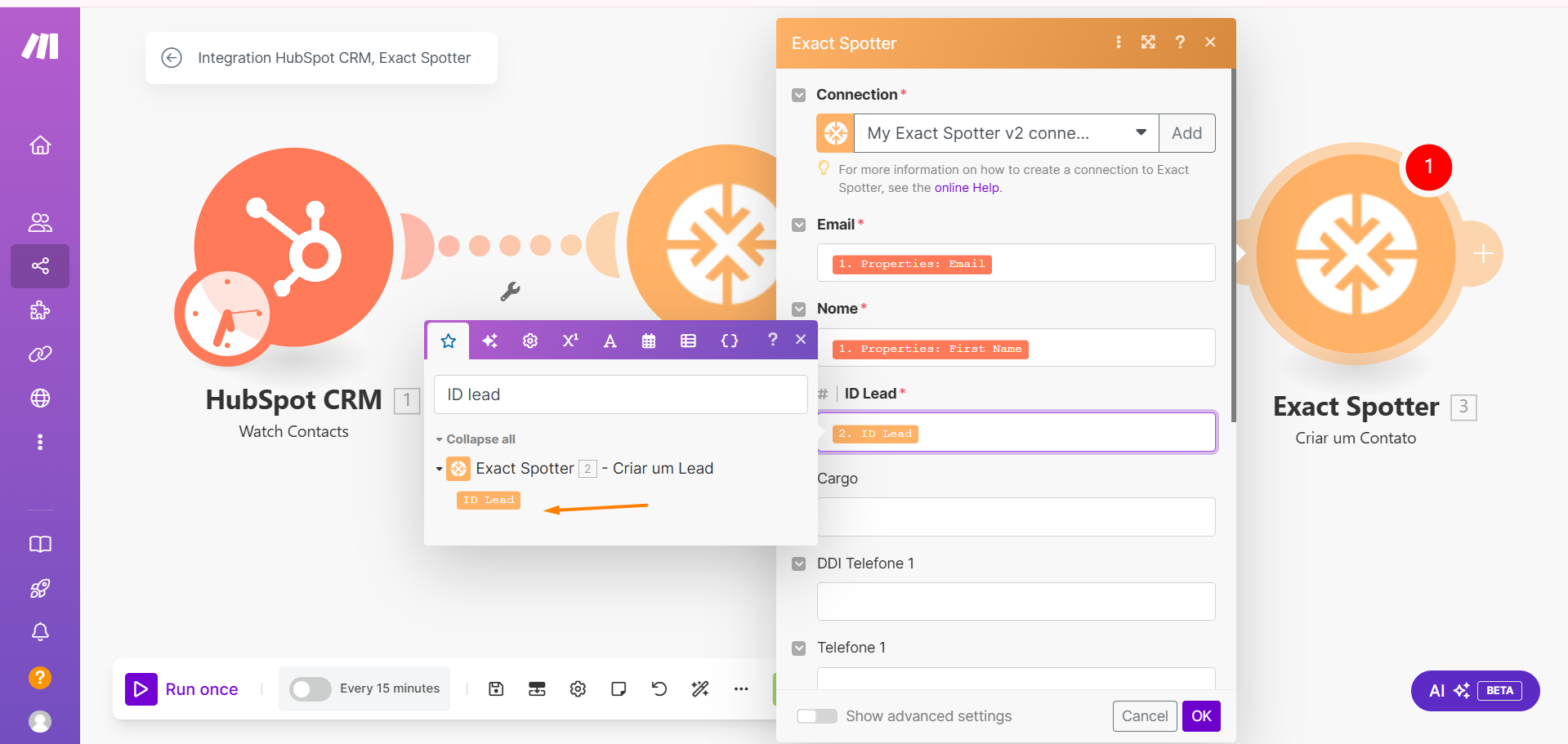The image size is (1568, 744).
Task: Expand the Exact Spotter panel fullscreen
Action: tap(1148, 42)
